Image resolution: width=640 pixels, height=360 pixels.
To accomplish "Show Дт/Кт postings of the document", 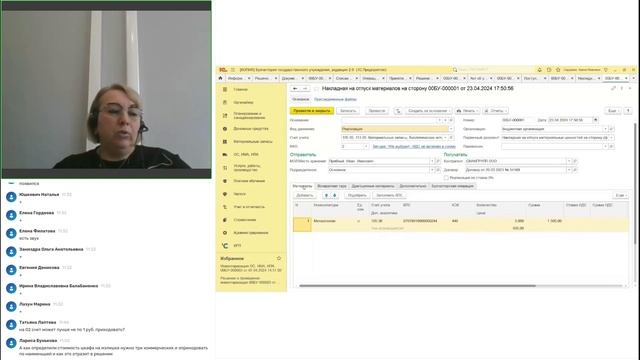I will click(x=398, y=111).
